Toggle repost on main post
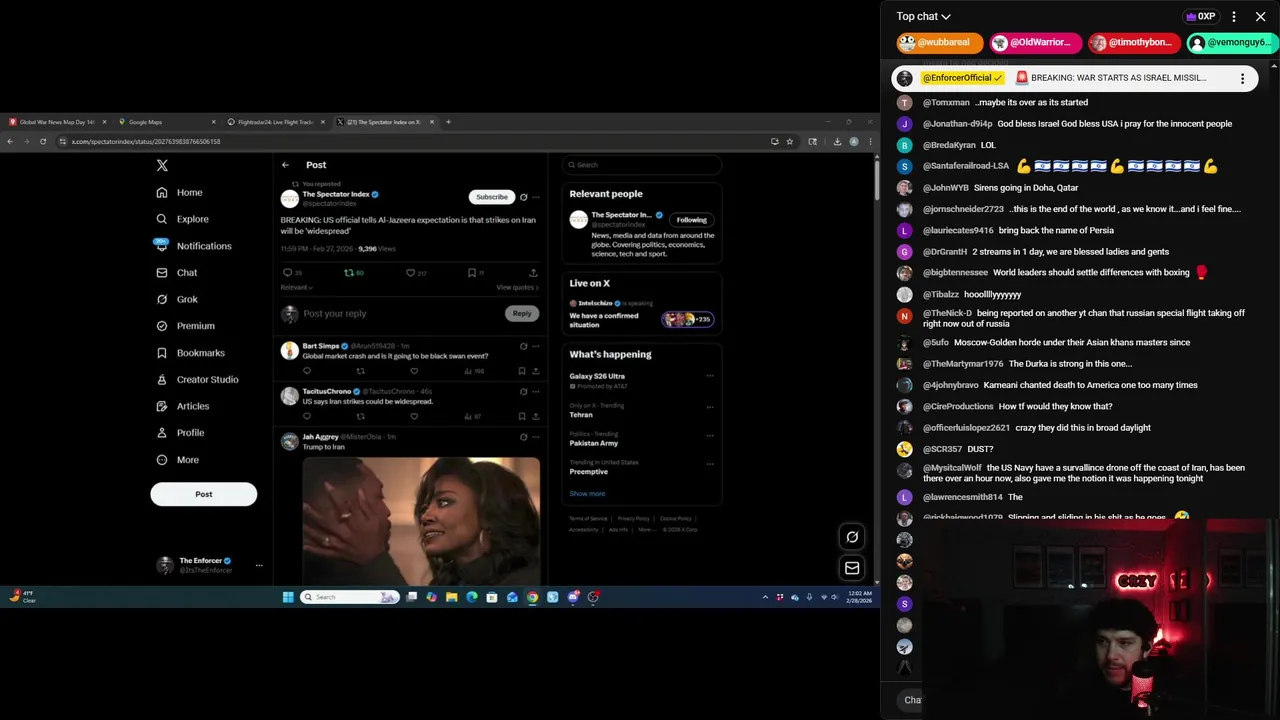This screenshot has width=1280, height=720. click(x=349, y=272)
